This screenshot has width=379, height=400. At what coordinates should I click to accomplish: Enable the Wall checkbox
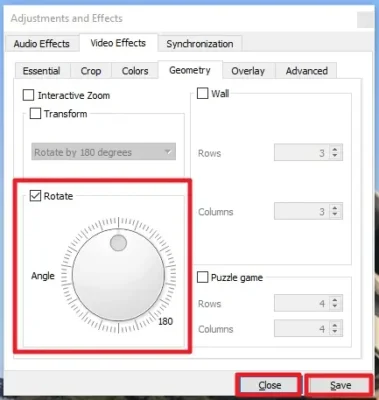coord(202,93)
